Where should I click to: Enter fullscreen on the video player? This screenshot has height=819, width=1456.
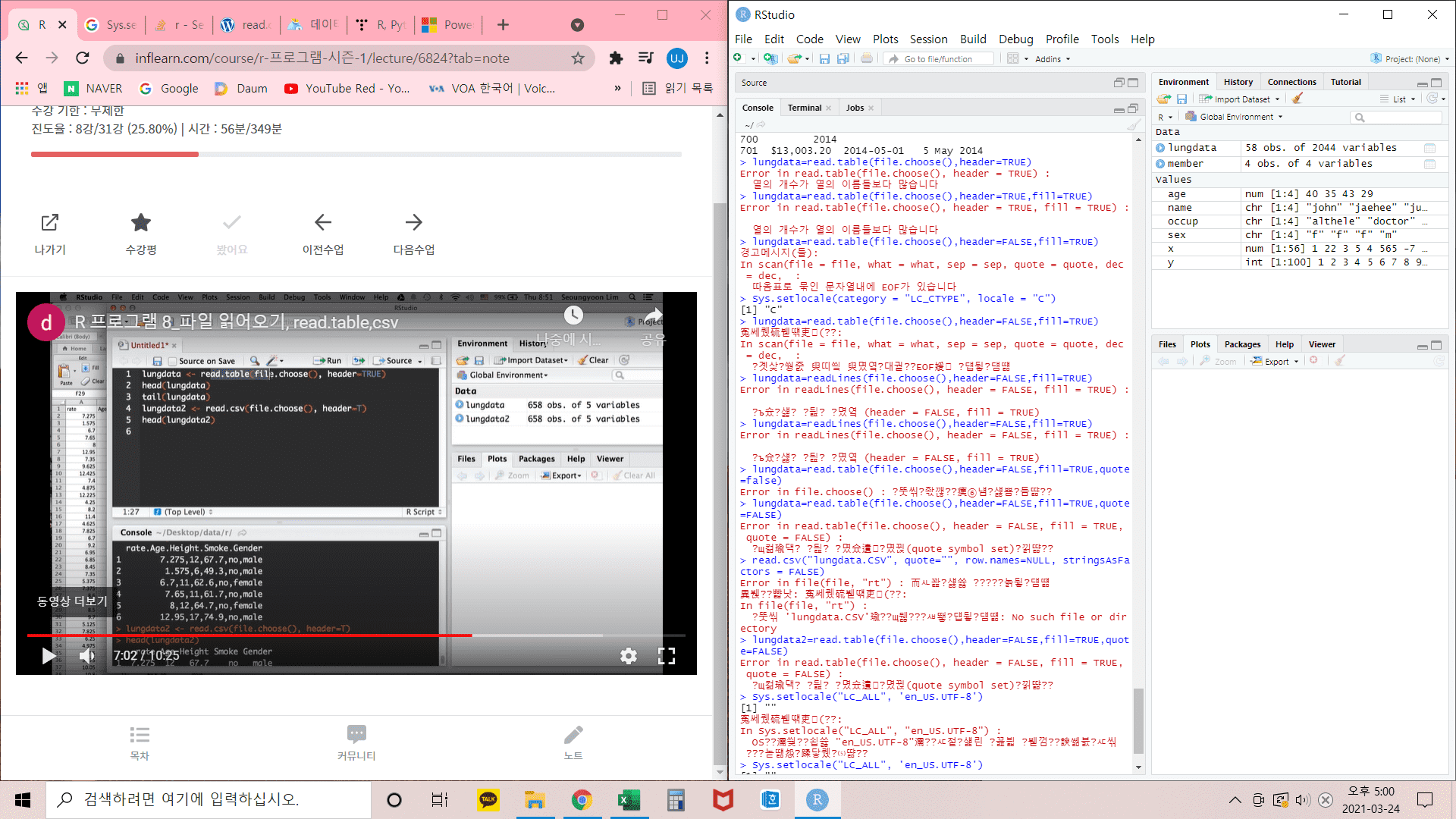click(667, 656)
